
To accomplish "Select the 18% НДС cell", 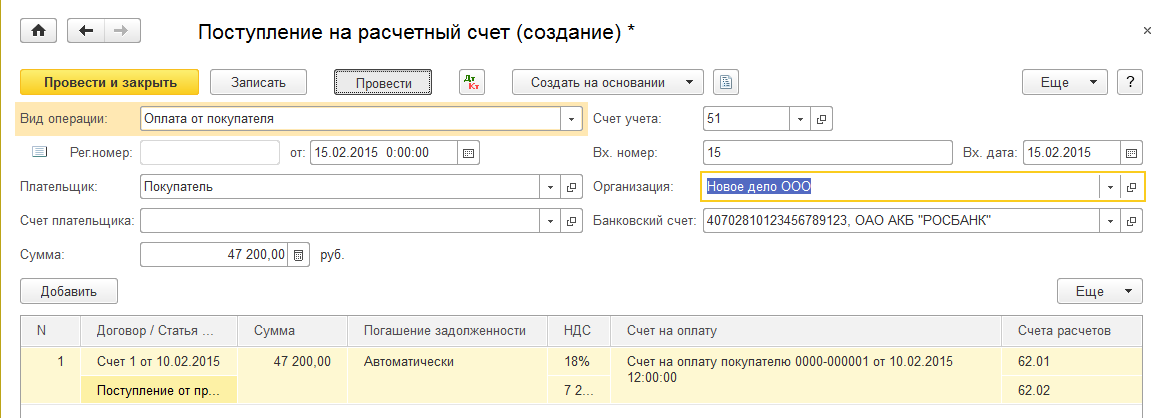I will tap(579, 361).
